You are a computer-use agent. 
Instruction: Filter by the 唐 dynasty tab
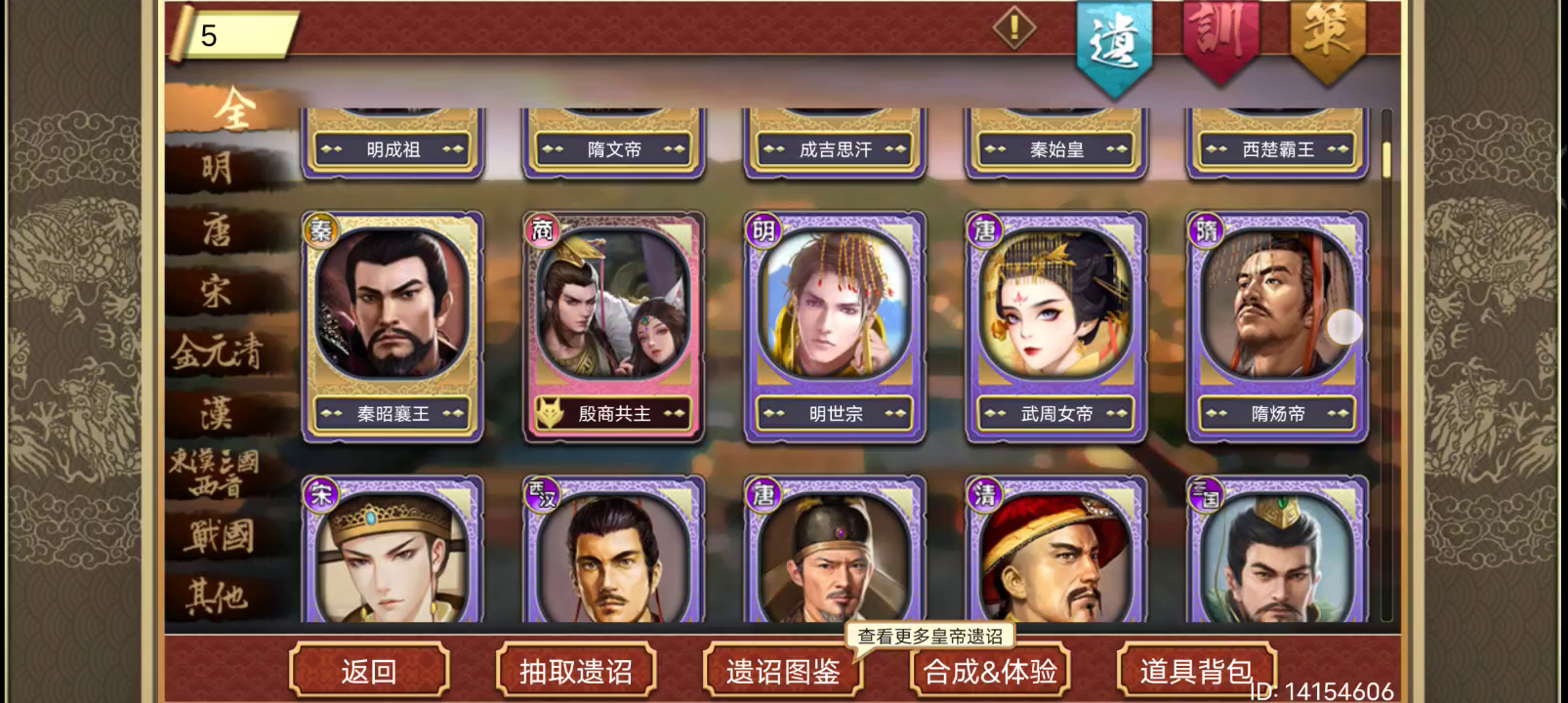[x=219, y=230]
